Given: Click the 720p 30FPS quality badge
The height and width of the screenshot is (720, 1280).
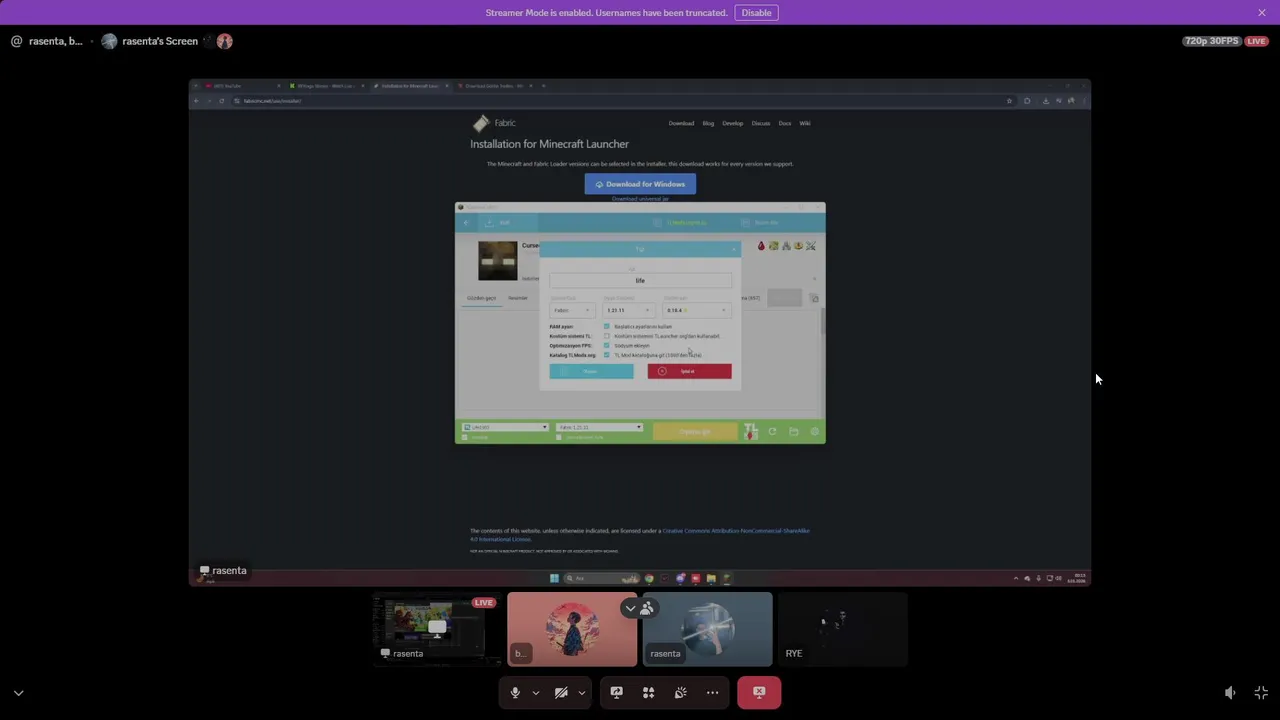Looking at the screenshot, I should (x=1212, y=41).
